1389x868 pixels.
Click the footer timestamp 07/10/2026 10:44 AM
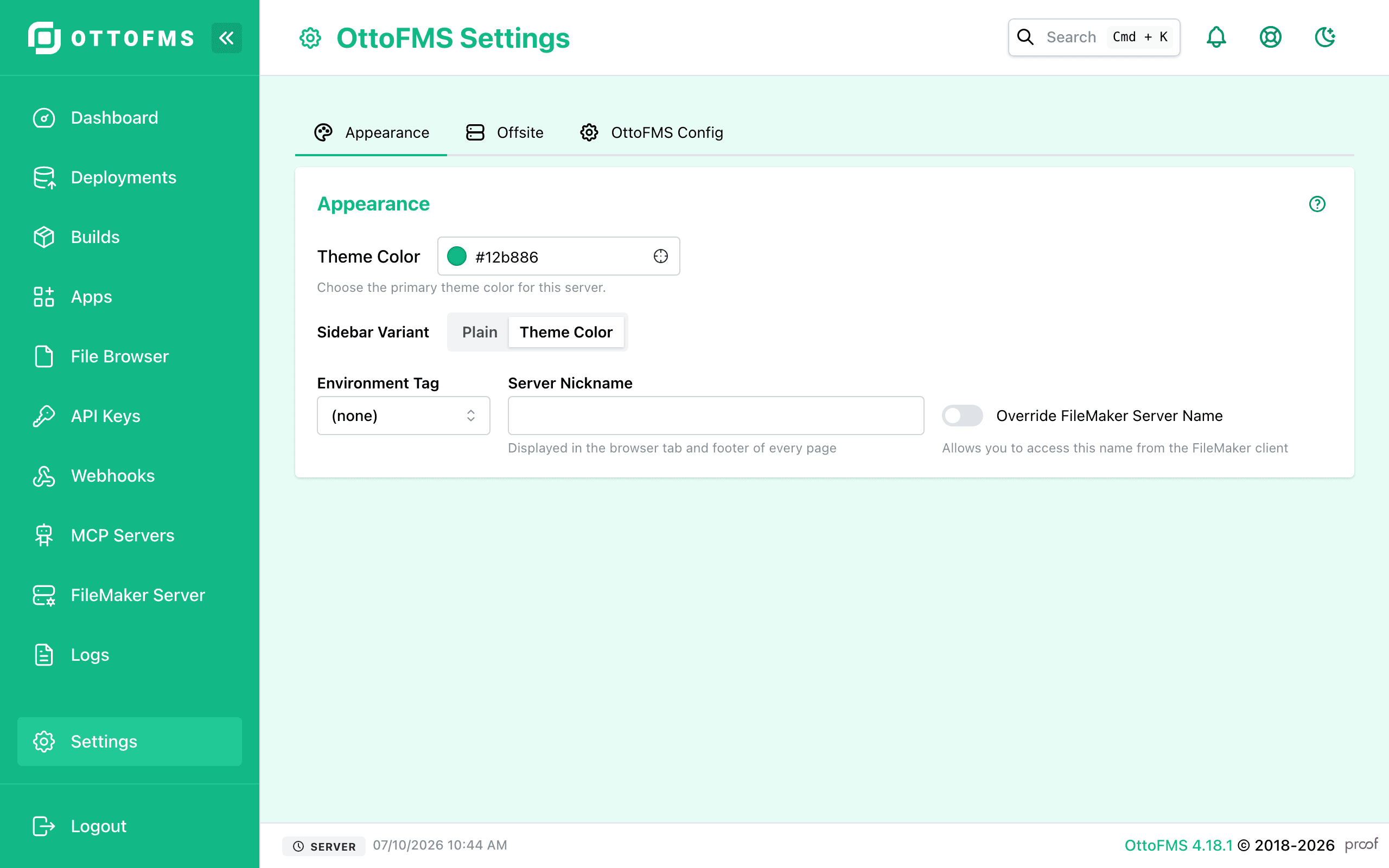(440, 846)
